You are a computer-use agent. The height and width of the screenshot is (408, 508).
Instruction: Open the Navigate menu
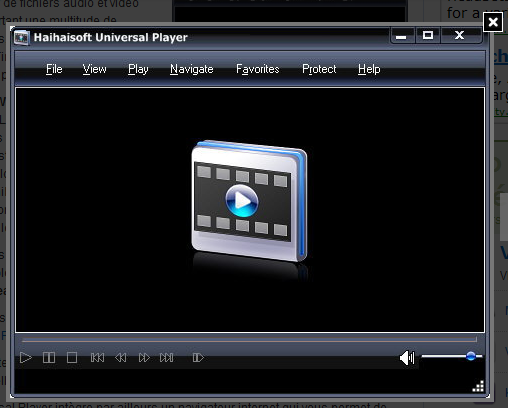[x=192, y=69]
